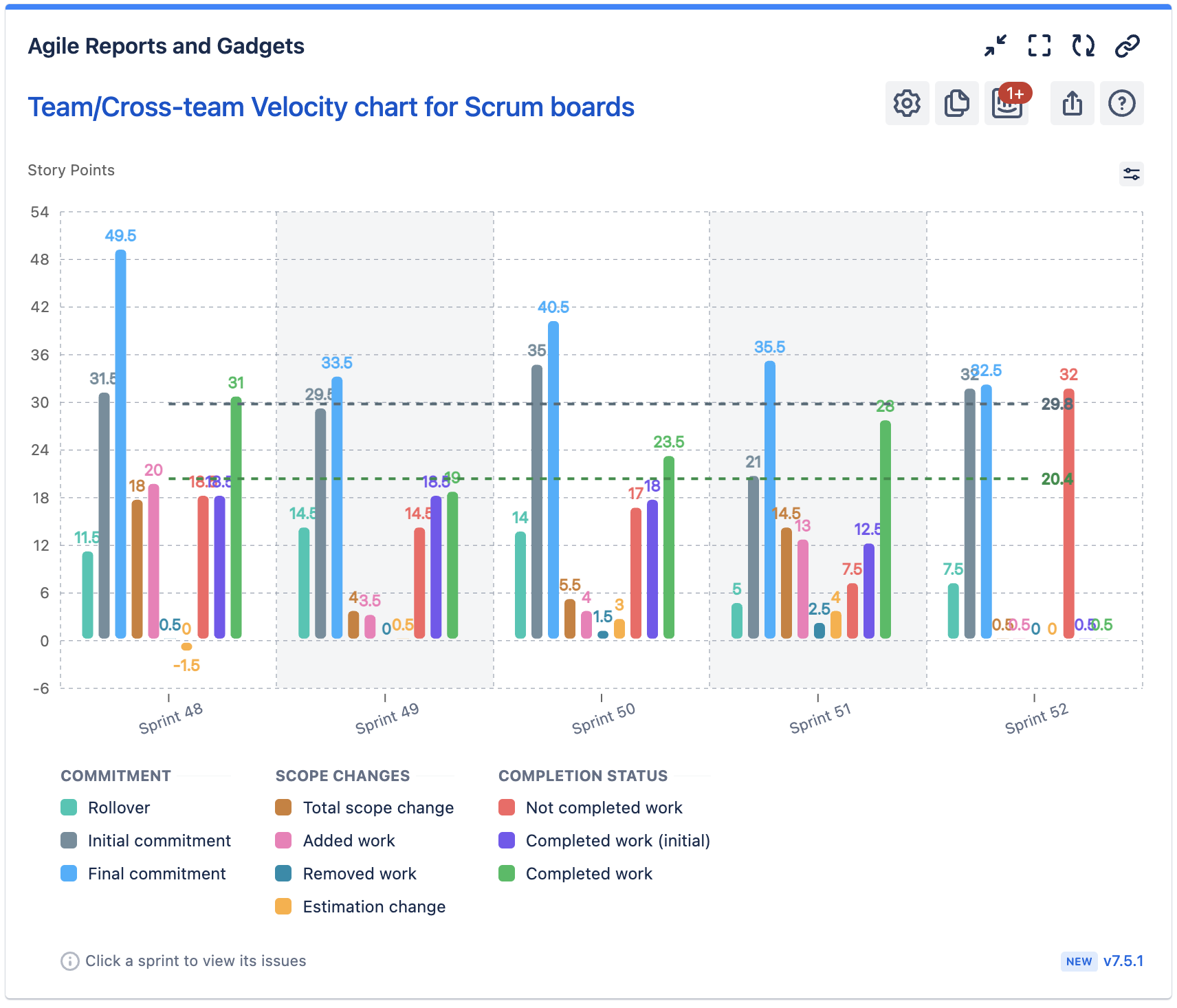
Task: Click the green Completed work color swatch
Action: [x=507, y=873]
